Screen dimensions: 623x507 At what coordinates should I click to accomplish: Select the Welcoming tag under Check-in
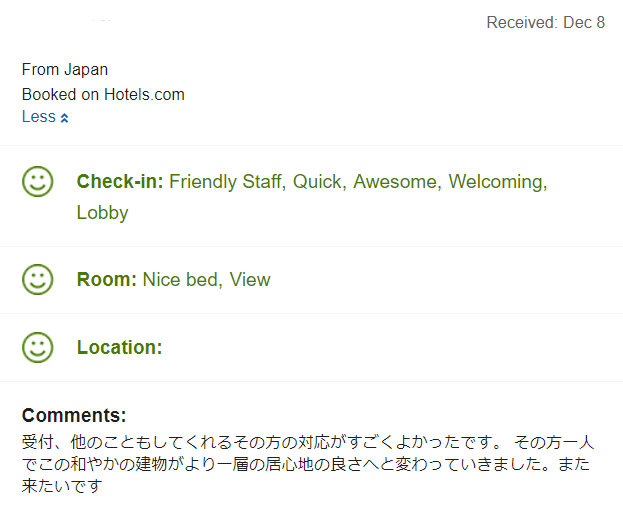(x=495, y=182)
